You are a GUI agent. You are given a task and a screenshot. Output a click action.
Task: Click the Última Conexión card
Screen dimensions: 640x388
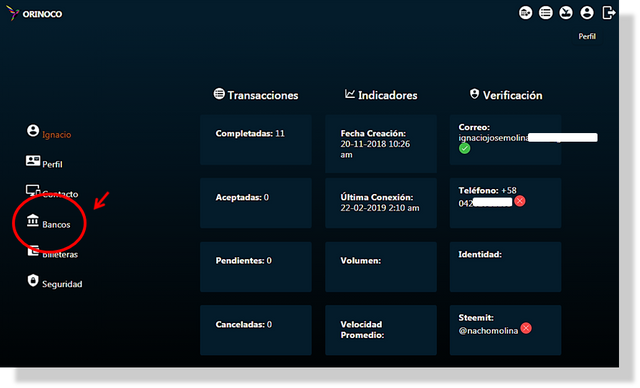click(381, 203)
